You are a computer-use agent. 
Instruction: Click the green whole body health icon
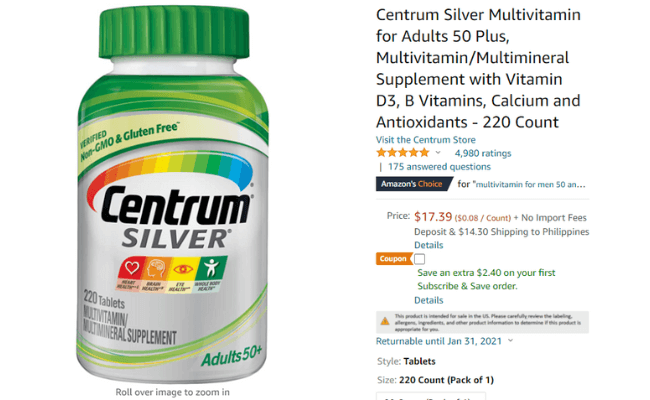[211, 268]
